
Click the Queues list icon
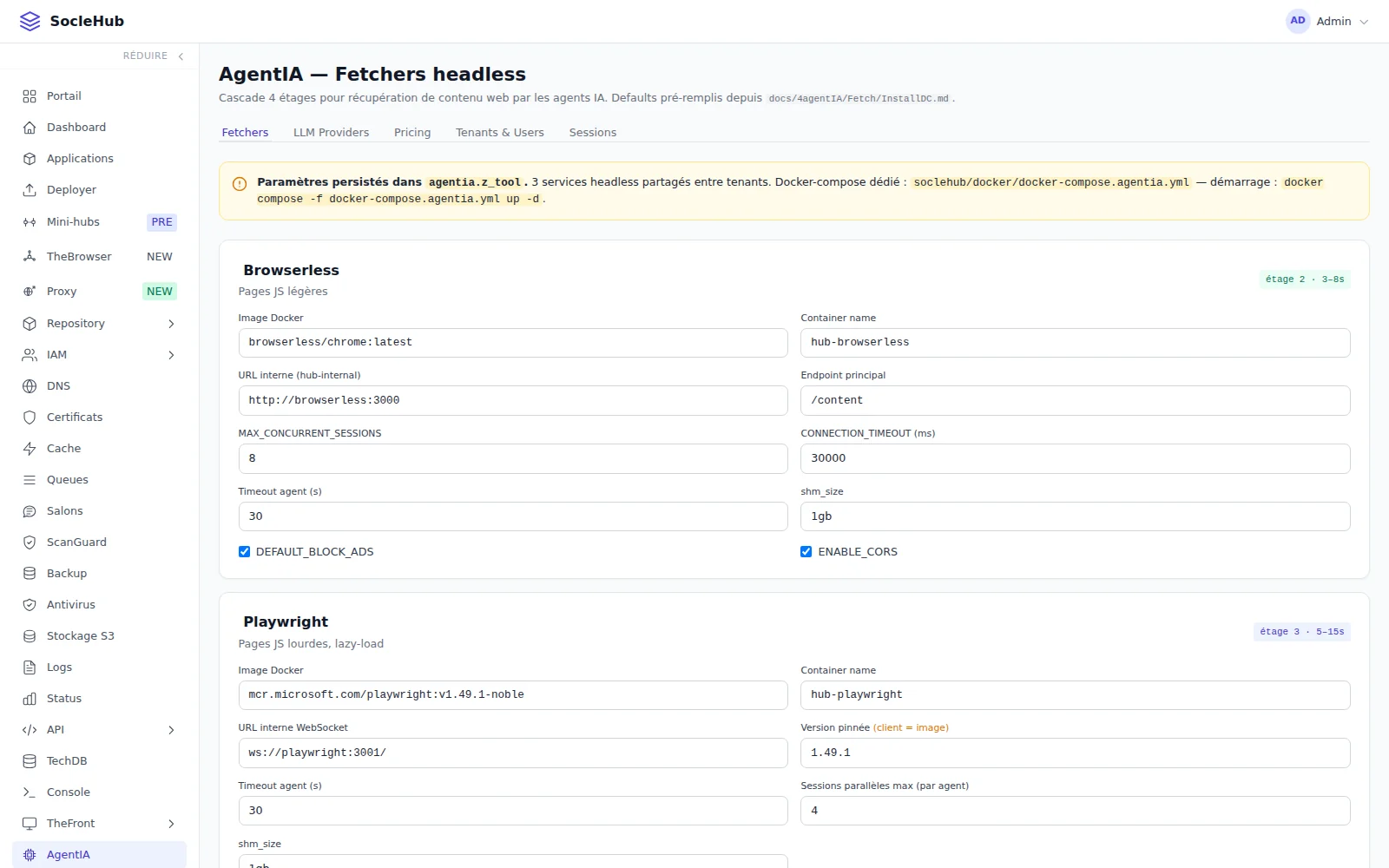30,480
